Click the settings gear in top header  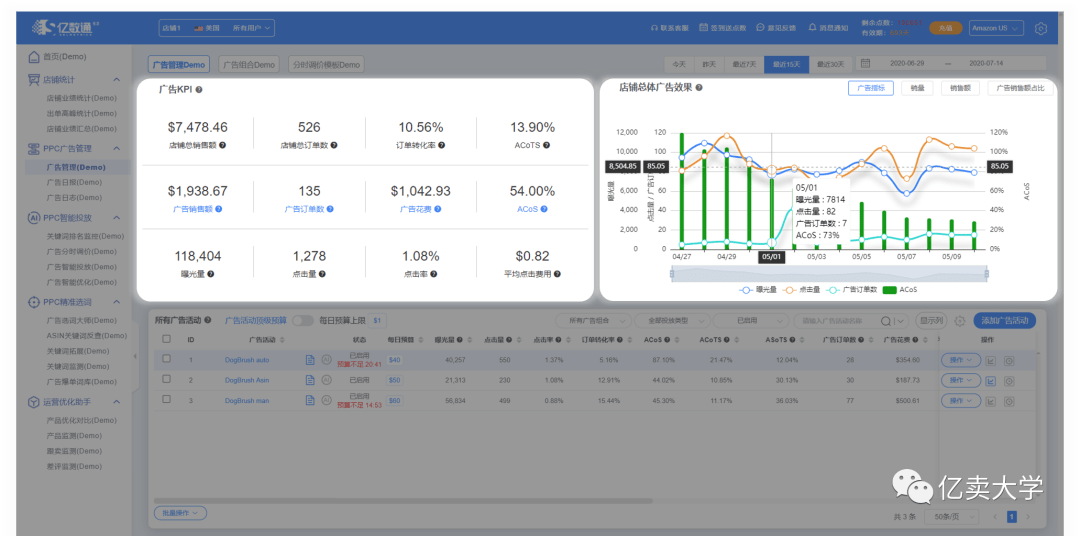click(1041, 28)
